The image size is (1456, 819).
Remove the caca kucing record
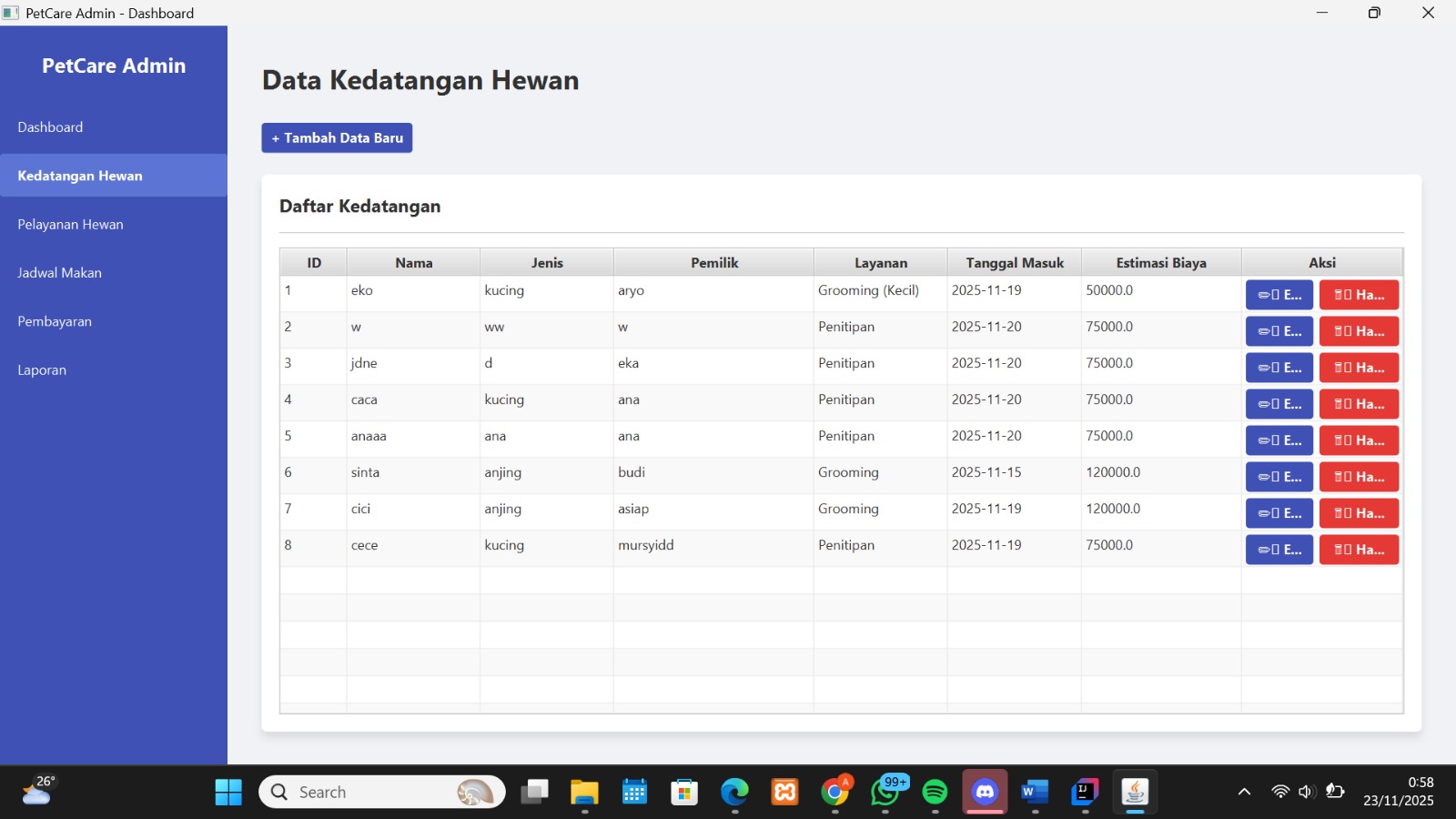coord(1359,404)
